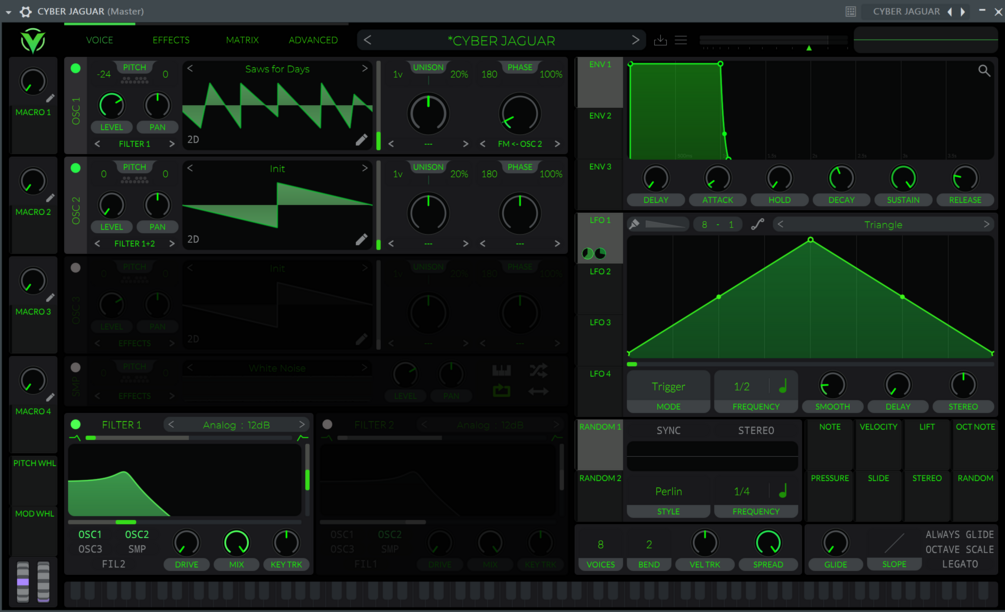Select next LFO shape after Triangle
The height and width of the screenshot is (612, 1005).
tap(986, 224)
